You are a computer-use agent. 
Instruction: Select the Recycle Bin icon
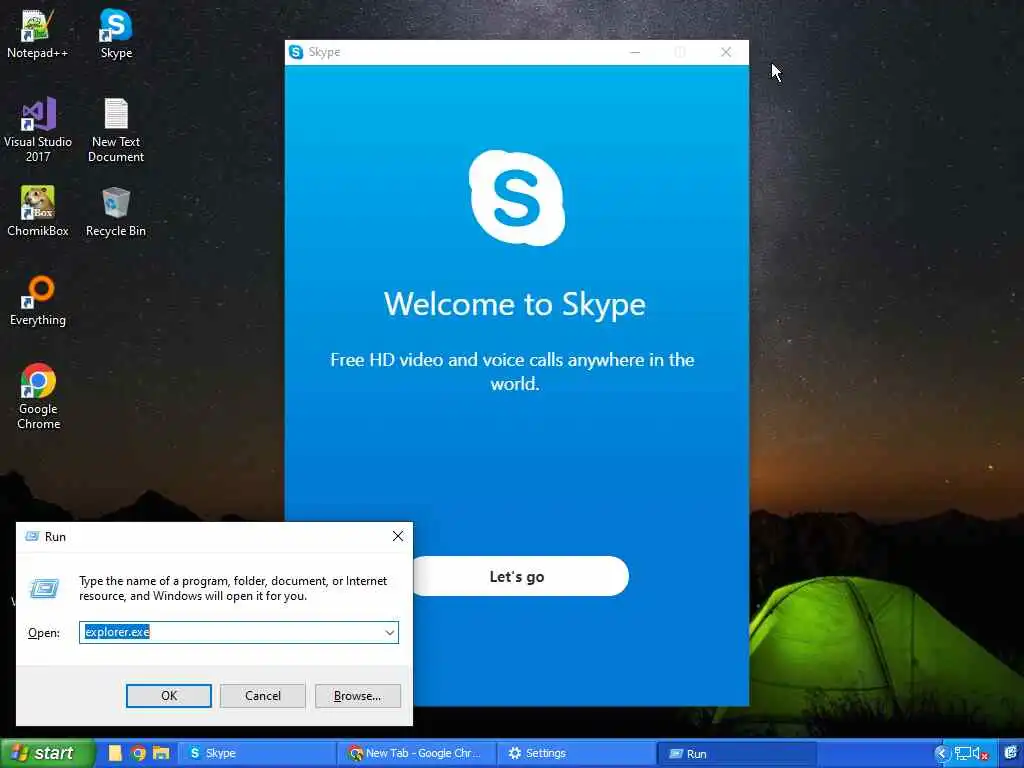pos(116,211)
